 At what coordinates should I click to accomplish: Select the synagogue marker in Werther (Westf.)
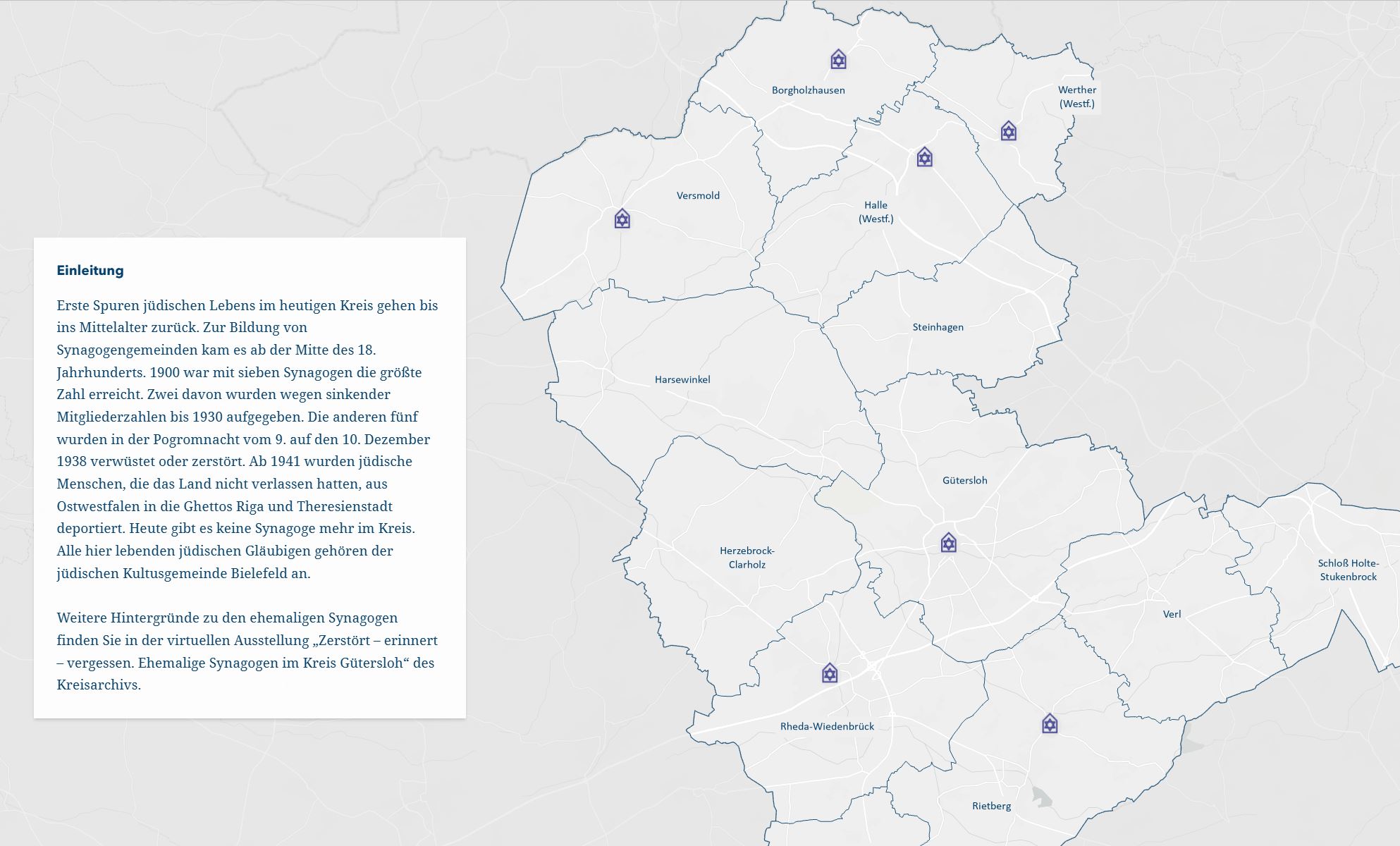pos(1009,131)
